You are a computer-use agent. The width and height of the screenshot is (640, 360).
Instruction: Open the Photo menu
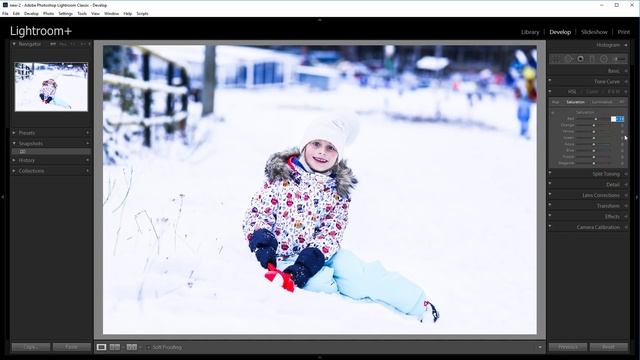tap(48, 13)
